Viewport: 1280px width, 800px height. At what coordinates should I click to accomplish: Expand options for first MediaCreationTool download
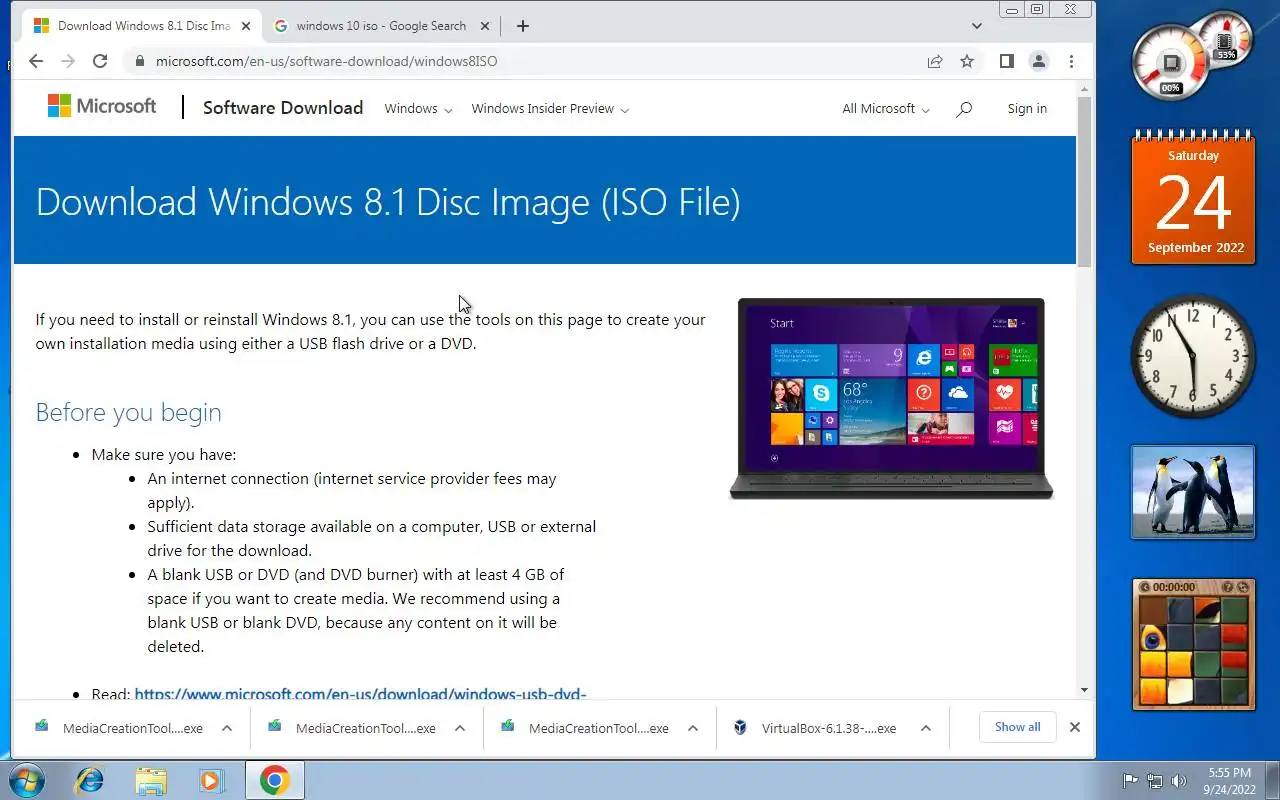point(227,728)
